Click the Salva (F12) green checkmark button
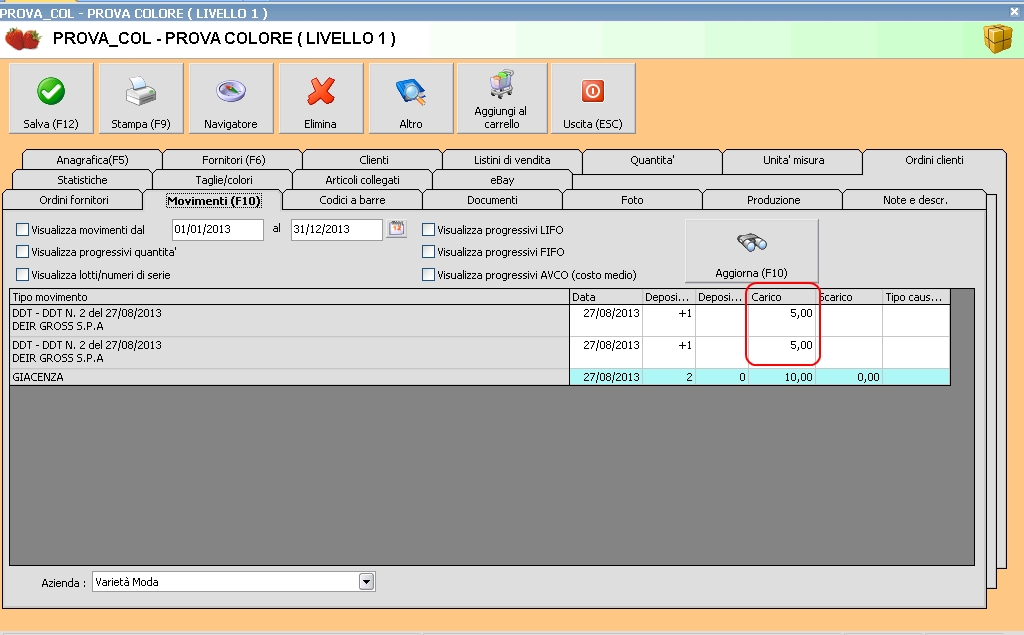The image size is (1024, 635). pyautogui.click(x=51, y=99)
